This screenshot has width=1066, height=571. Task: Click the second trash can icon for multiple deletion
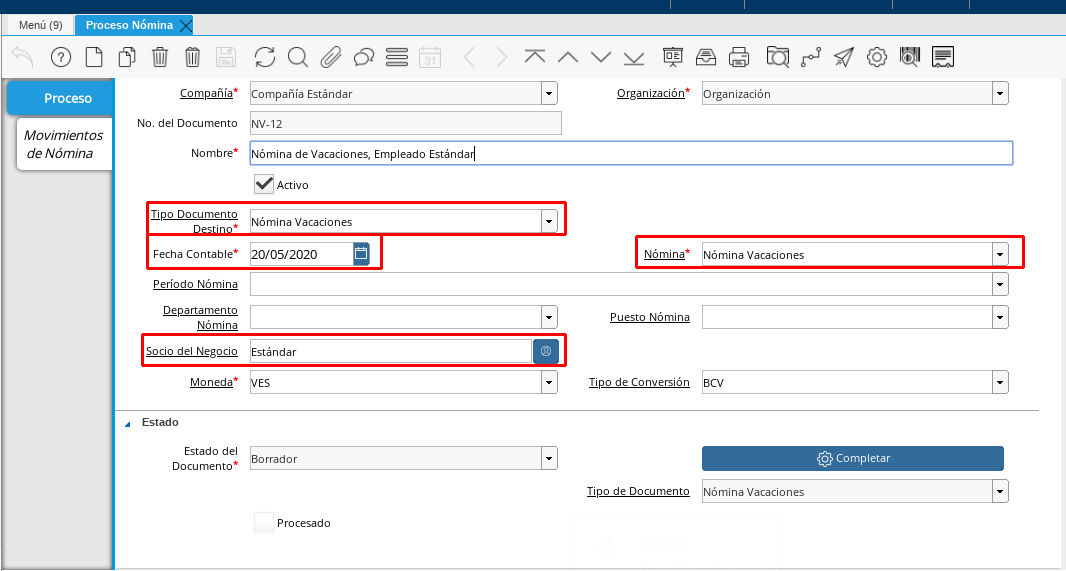192,57
